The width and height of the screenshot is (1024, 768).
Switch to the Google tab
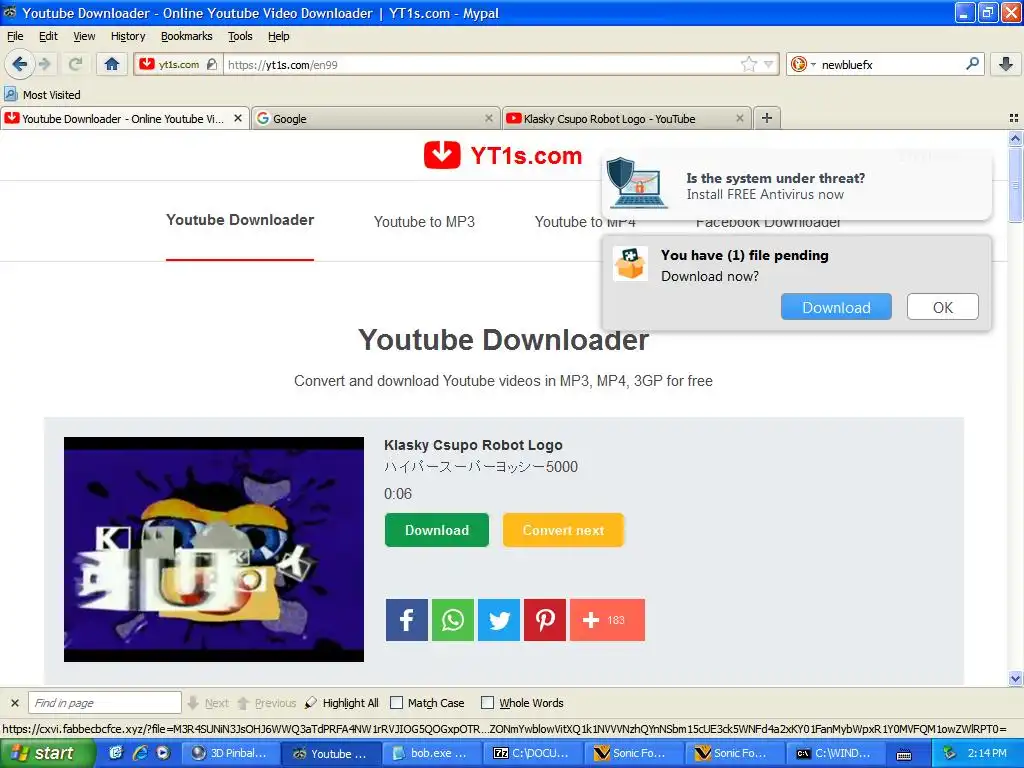(376, 118)
